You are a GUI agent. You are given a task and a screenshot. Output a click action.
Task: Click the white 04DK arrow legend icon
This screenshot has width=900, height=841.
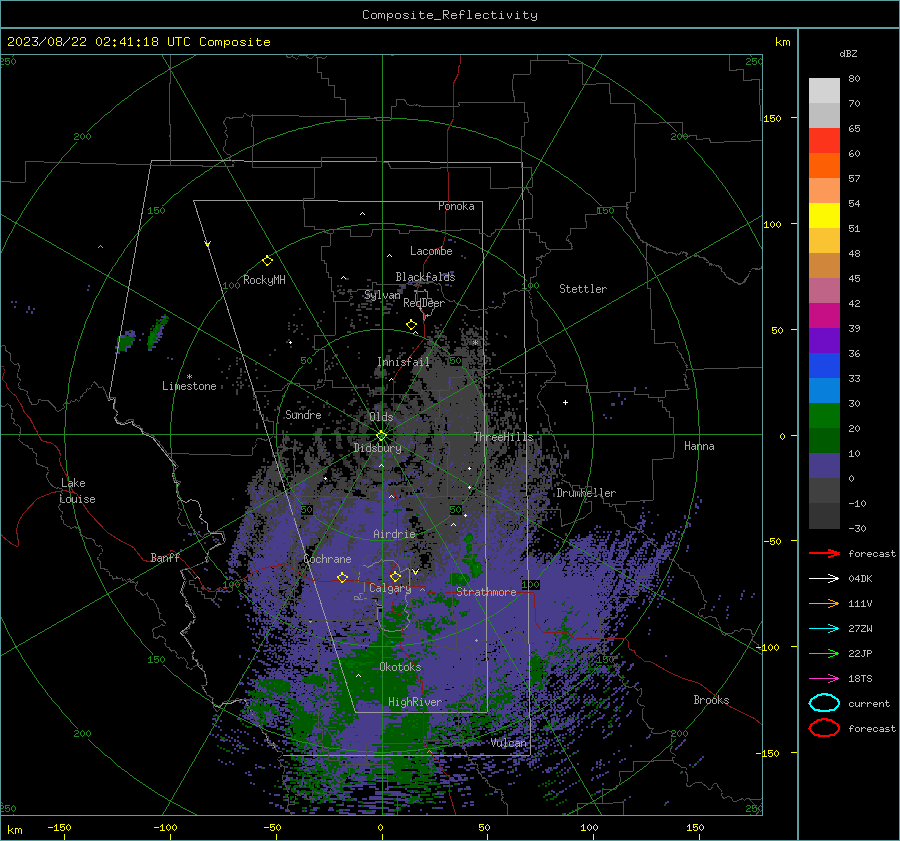[x=824, y=578]
